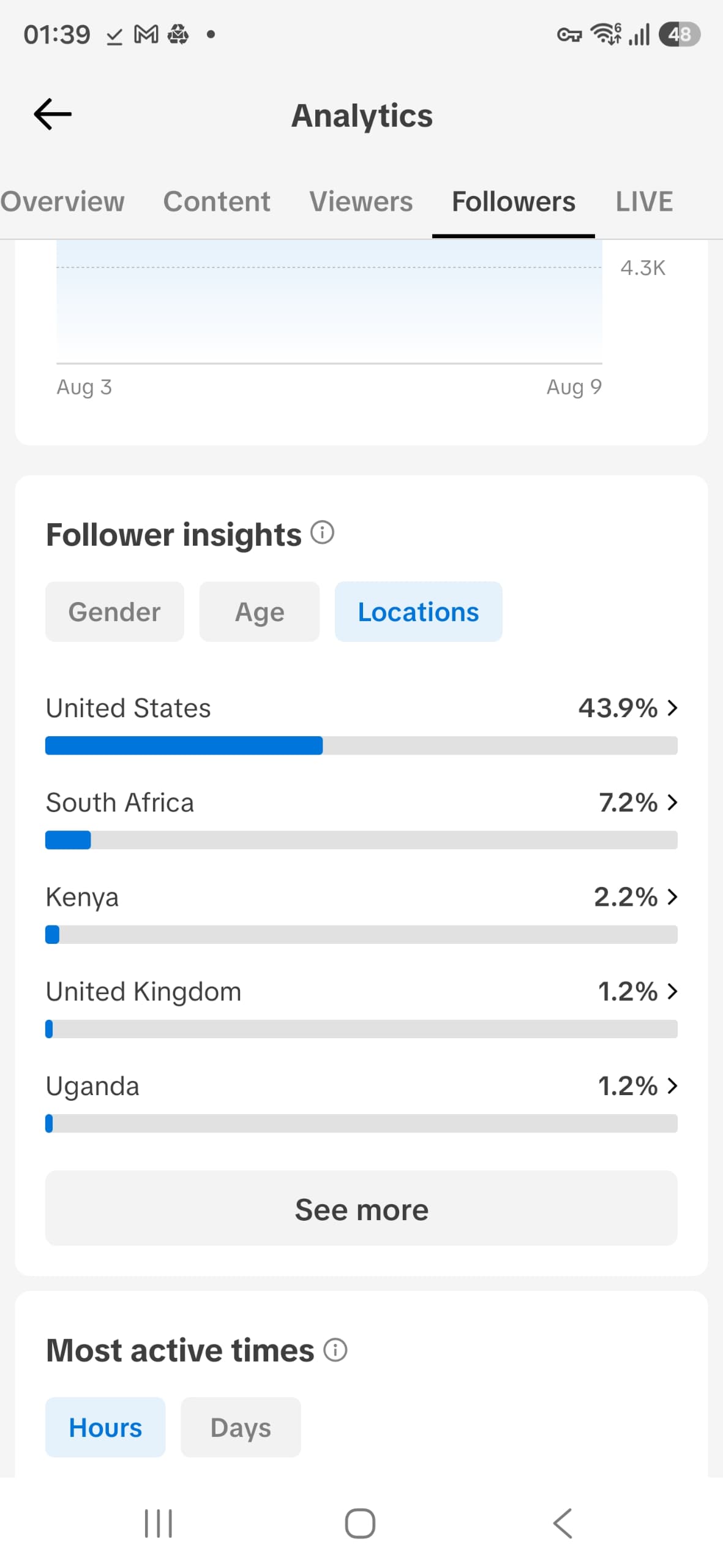Tap the United States progress bar
Image resolution: width=723 pixels, height=1568 pixels.
(361, 745)
